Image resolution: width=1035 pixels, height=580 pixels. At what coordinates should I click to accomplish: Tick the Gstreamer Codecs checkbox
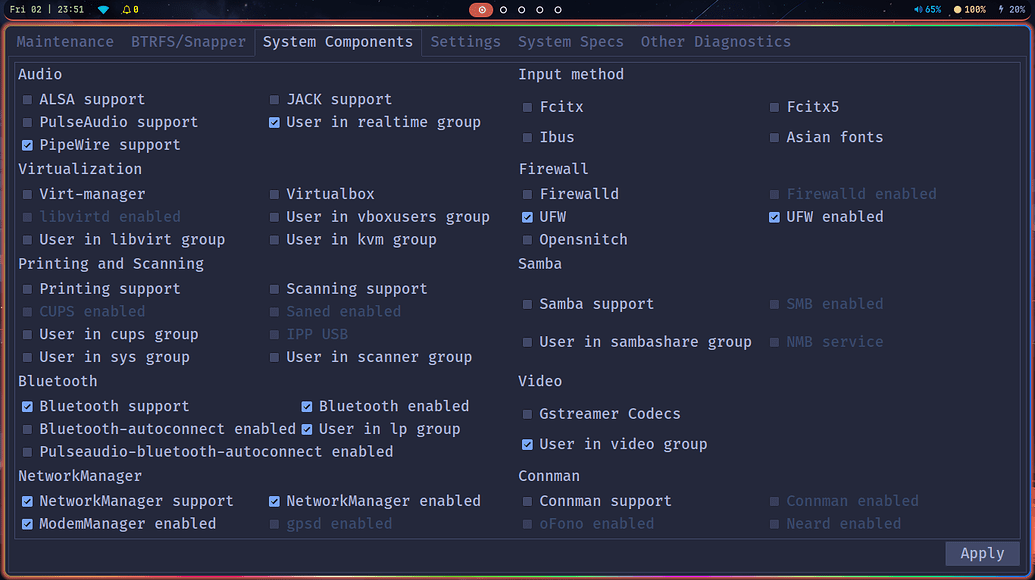[x=527, y=414]
